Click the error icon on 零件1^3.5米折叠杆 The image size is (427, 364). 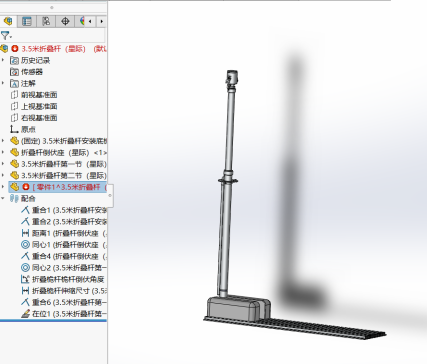pos(26,187)
